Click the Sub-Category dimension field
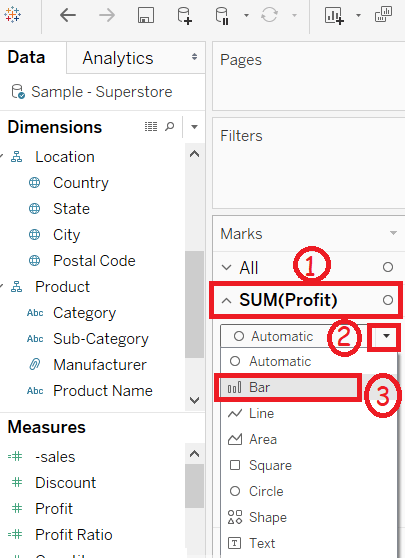The image size is (405, 558). (101, 339)
